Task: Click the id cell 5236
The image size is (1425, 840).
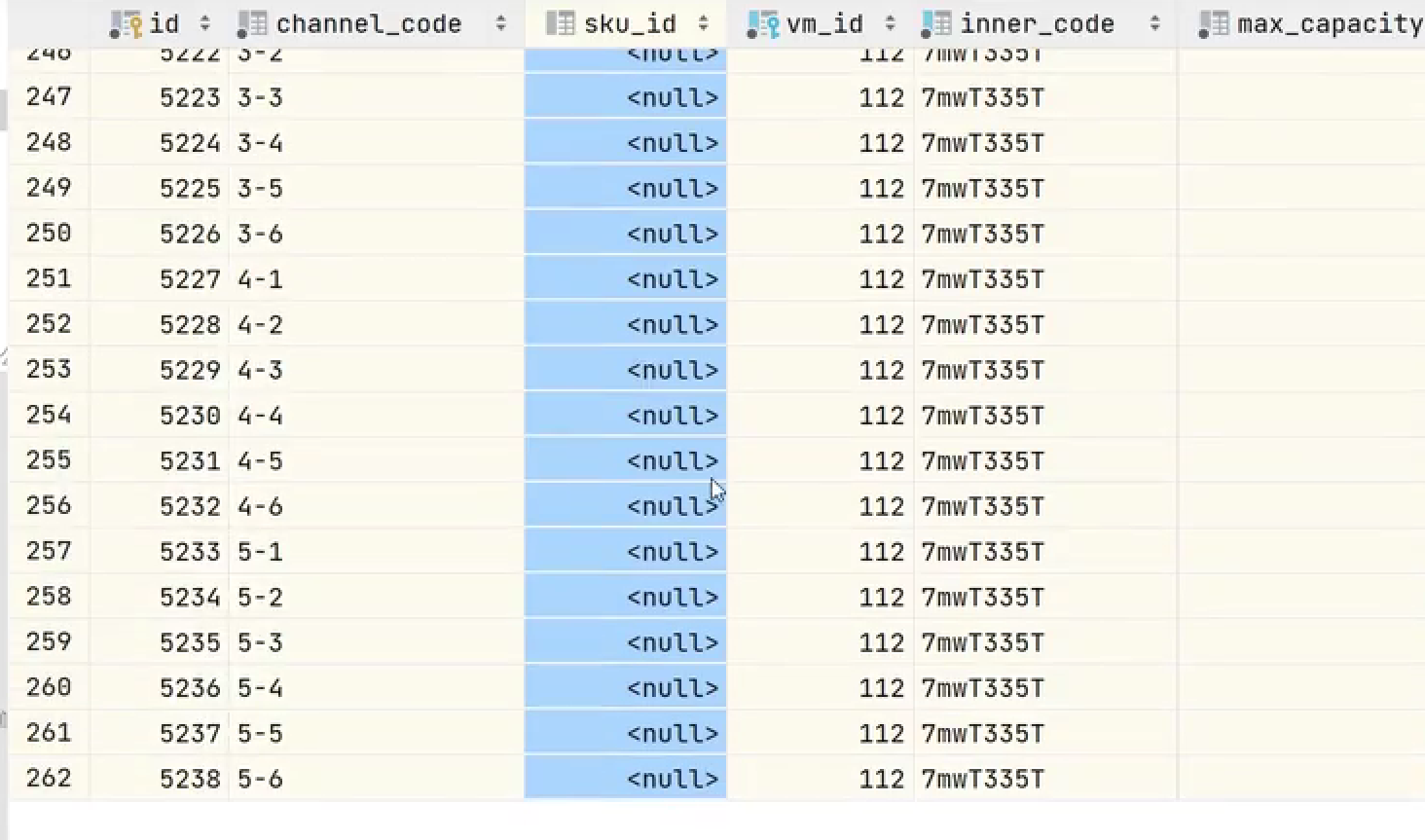Action: click(160, 688)
